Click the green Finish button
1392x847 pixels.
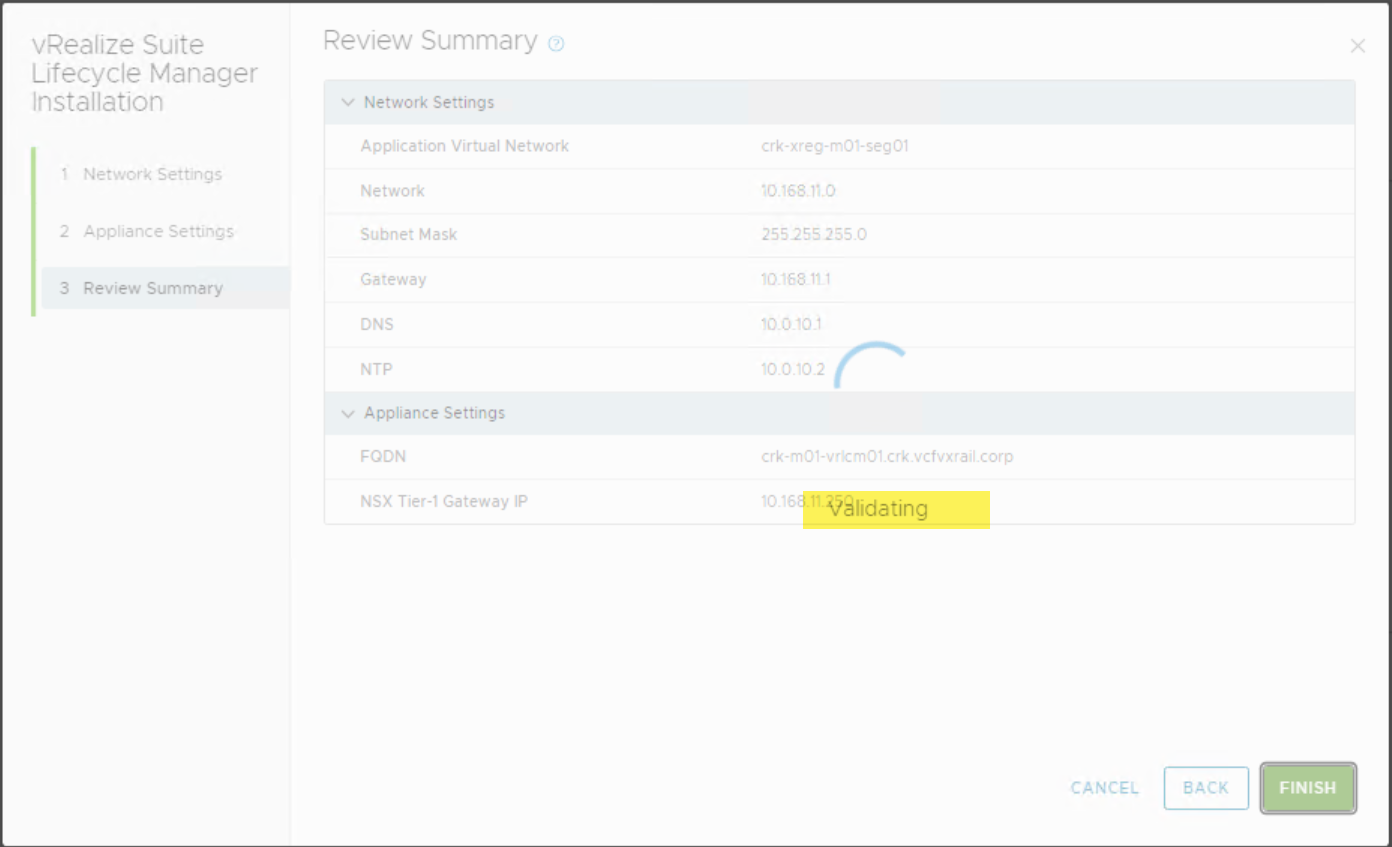1307,788
